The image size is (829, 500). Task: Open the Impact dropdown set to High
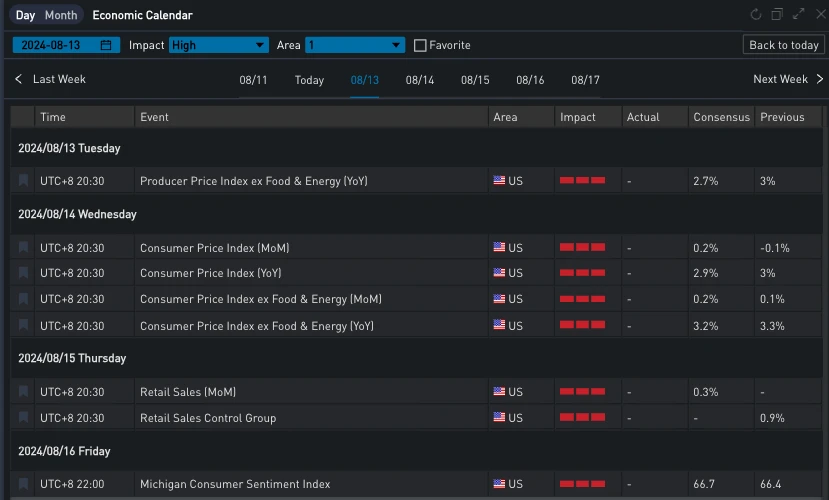pyautogui.click(x=218, y=45)
